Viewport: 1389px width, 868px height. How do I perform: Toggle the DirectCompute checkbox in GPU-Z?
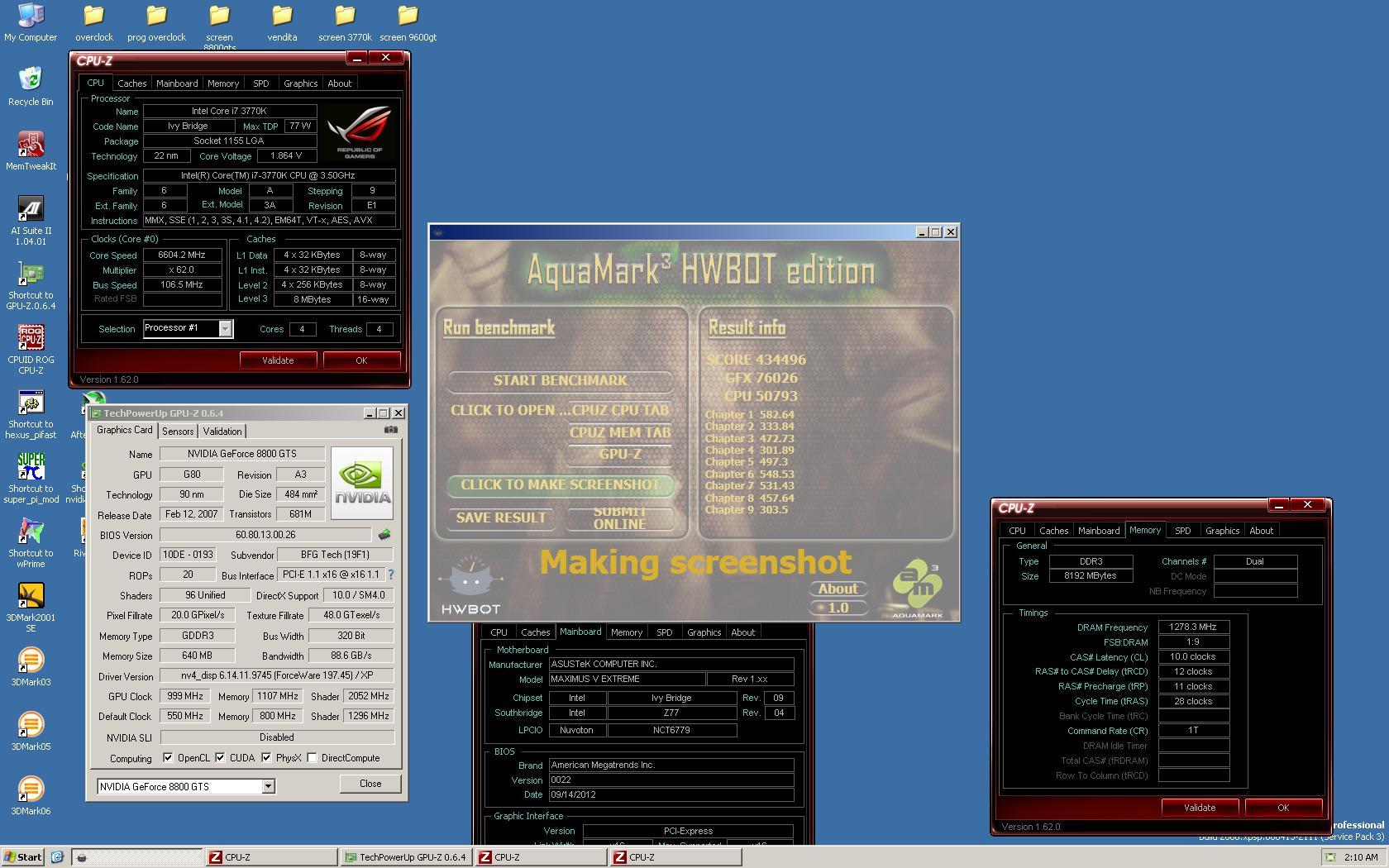coord(313,757)
